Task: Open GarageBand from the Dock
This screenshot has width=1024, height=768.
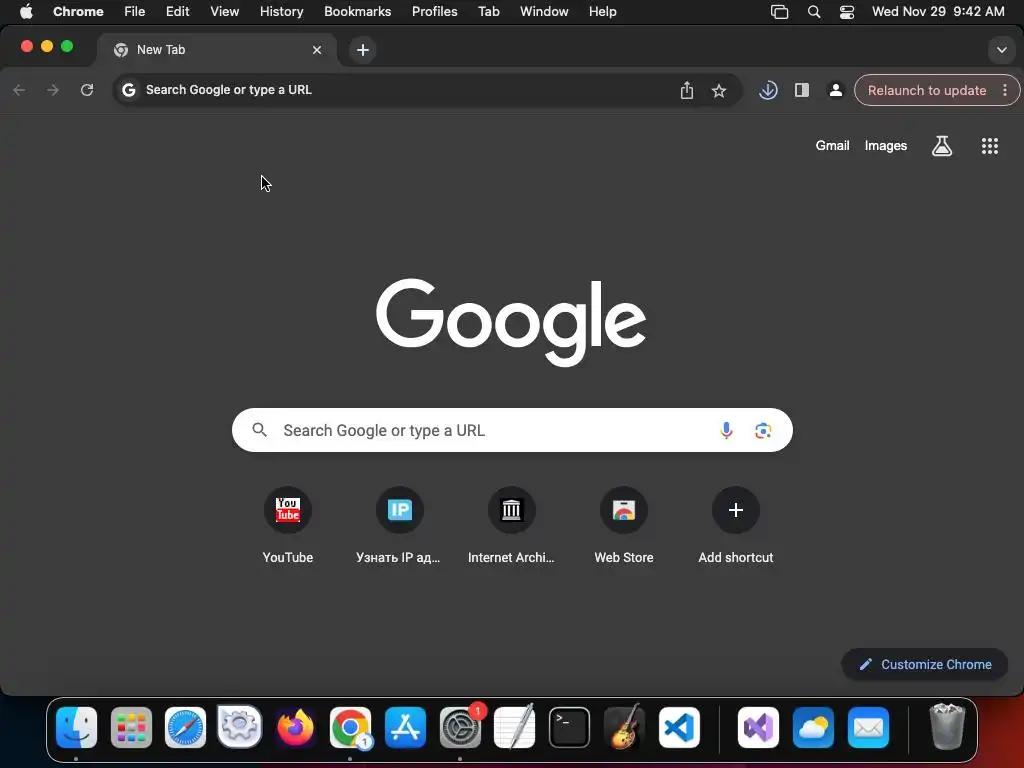Action: tap(624, 726)
